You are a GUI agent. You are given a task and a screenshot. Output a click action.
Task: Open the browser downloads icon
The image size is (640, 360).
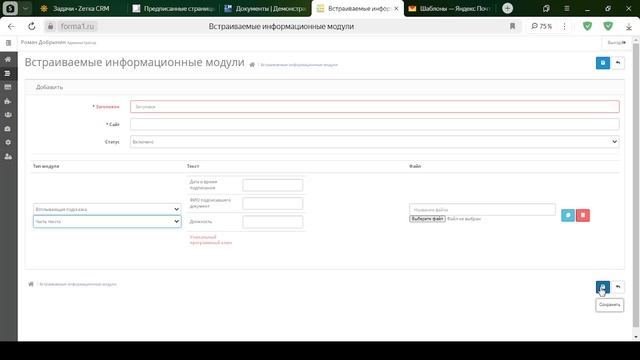(x=629, y=27)
